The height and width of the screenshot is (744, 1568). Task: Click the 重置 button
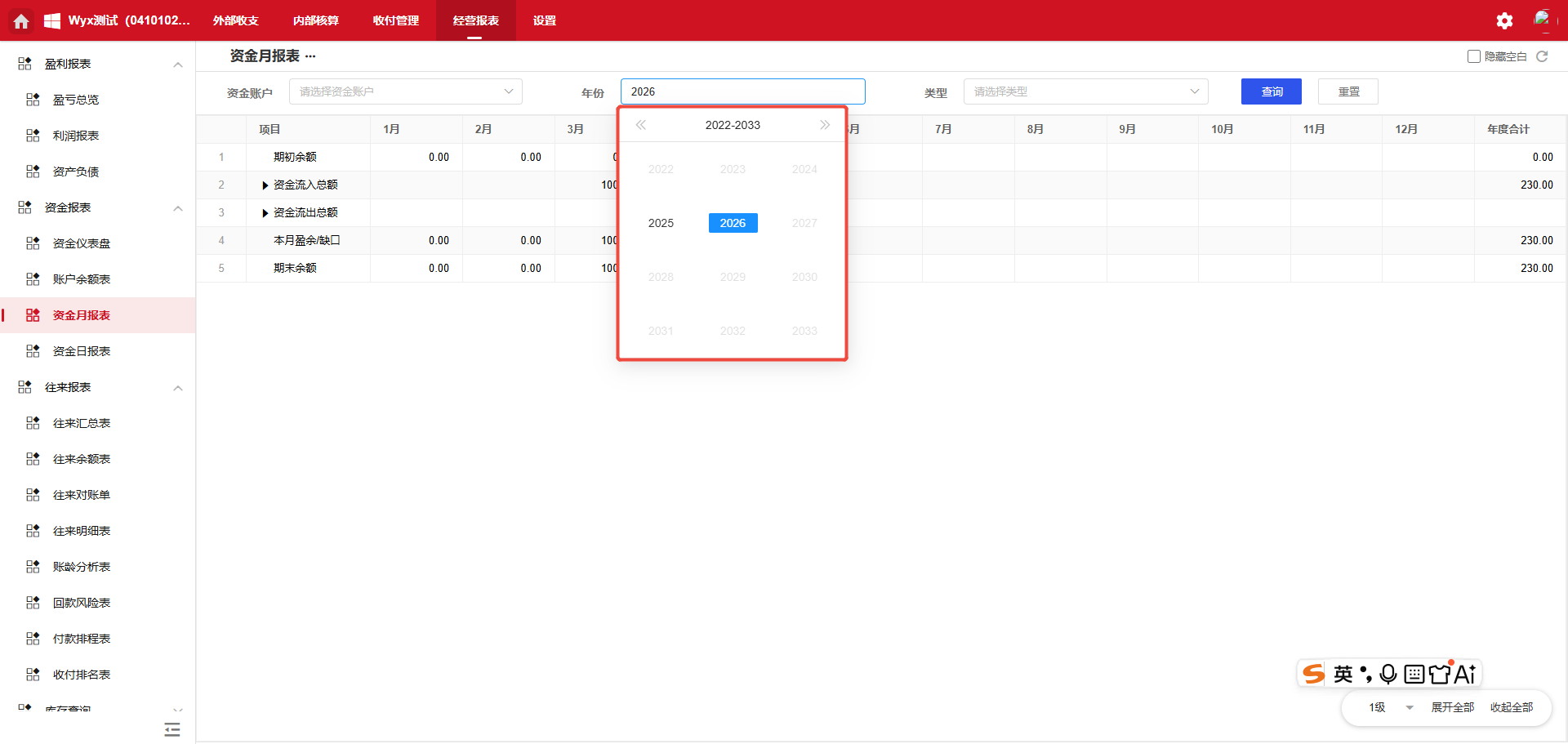(1347, 91)
